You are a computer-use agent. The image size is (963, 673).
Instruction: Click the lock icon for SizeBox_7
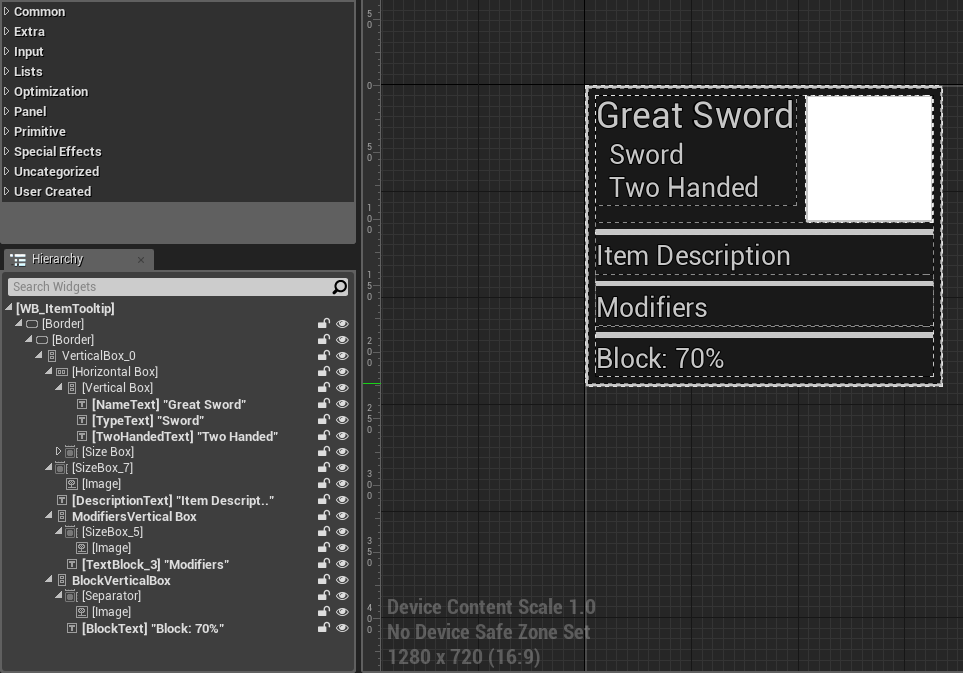[324, 468]
